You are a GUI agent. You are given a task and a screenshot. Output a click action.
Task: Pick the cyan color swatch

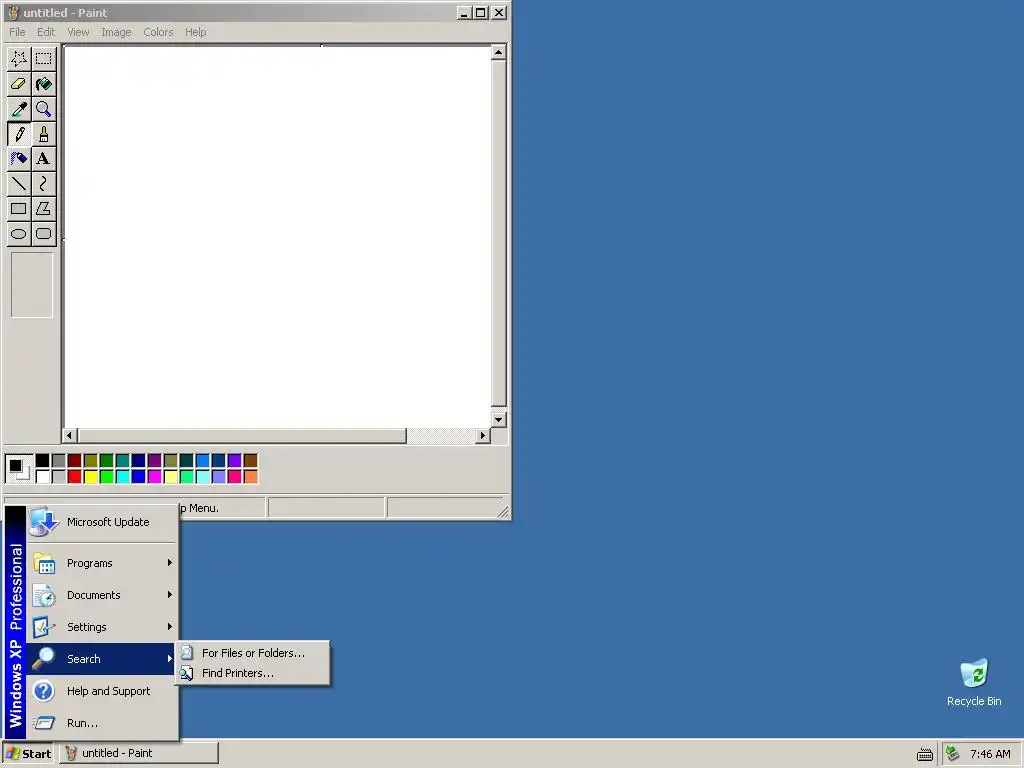123,477
